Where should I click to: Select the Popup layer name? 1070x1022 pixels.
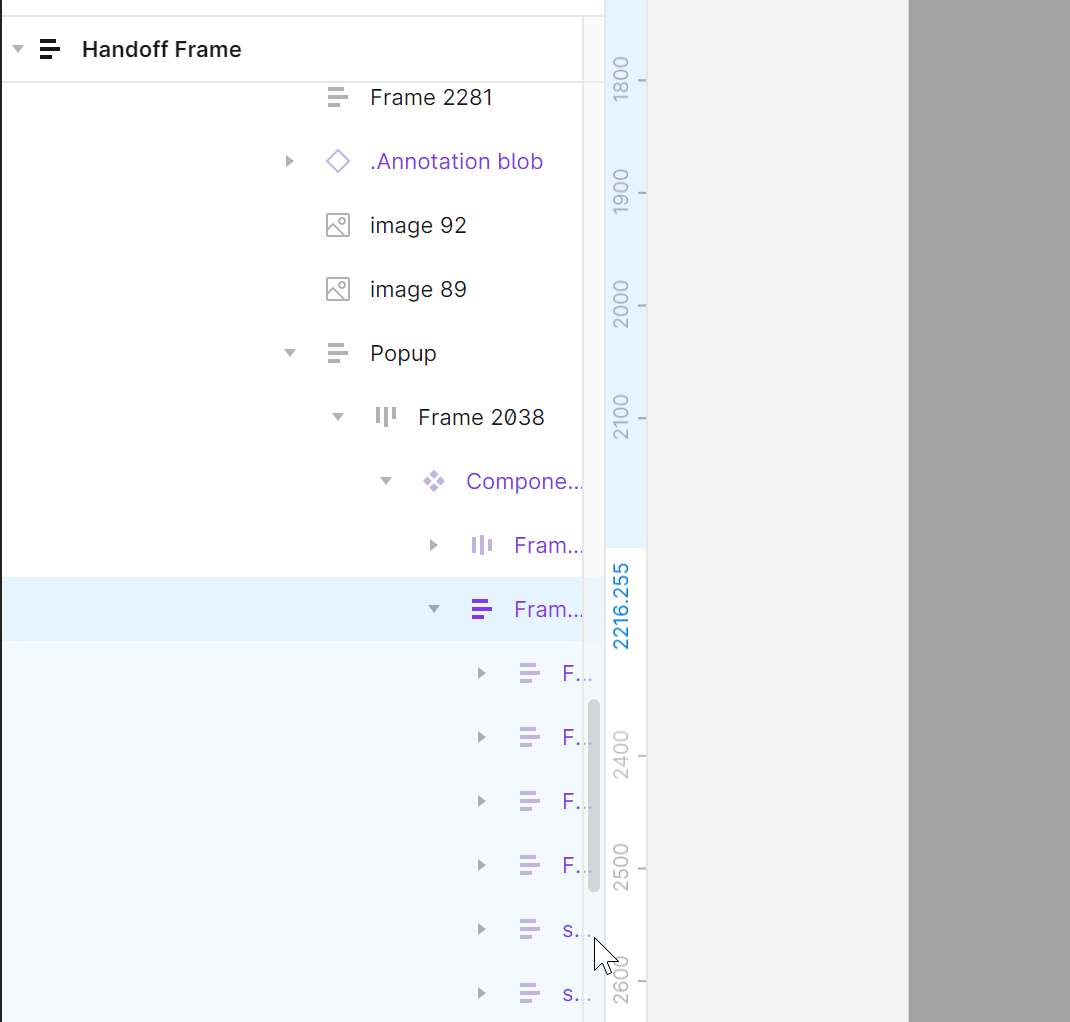coord(403,354)
